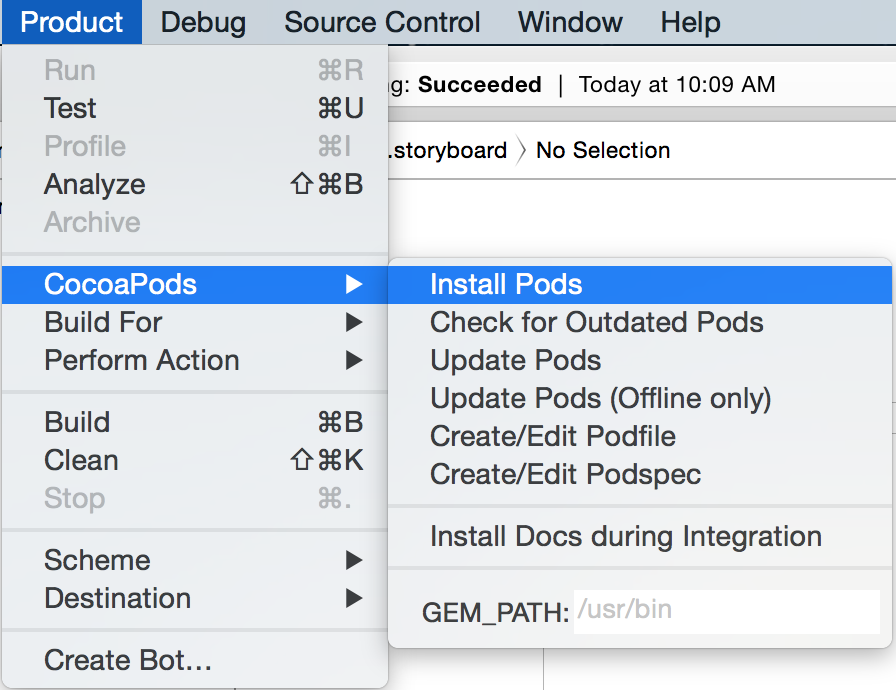This screenshot has height=690, width=896.
Task: Open Create/Edit Podfile option
Action: [552, 436]
